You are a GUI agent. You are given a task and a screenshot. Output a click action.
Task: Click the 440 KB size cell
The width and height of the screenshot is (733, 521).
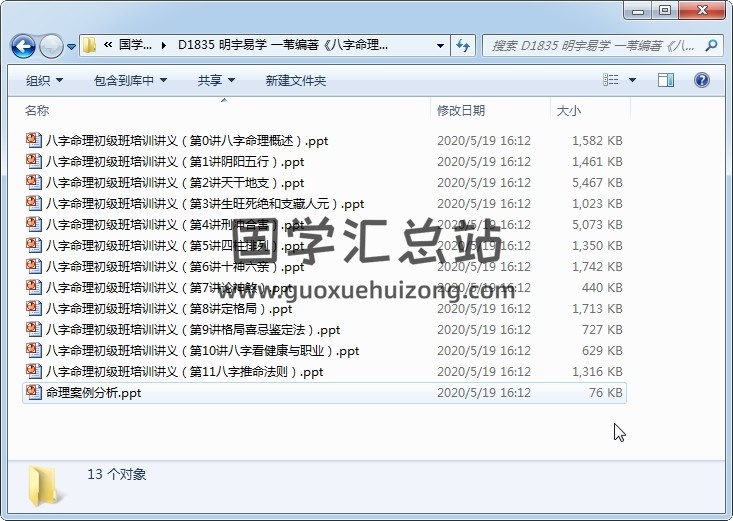point(602,288)
